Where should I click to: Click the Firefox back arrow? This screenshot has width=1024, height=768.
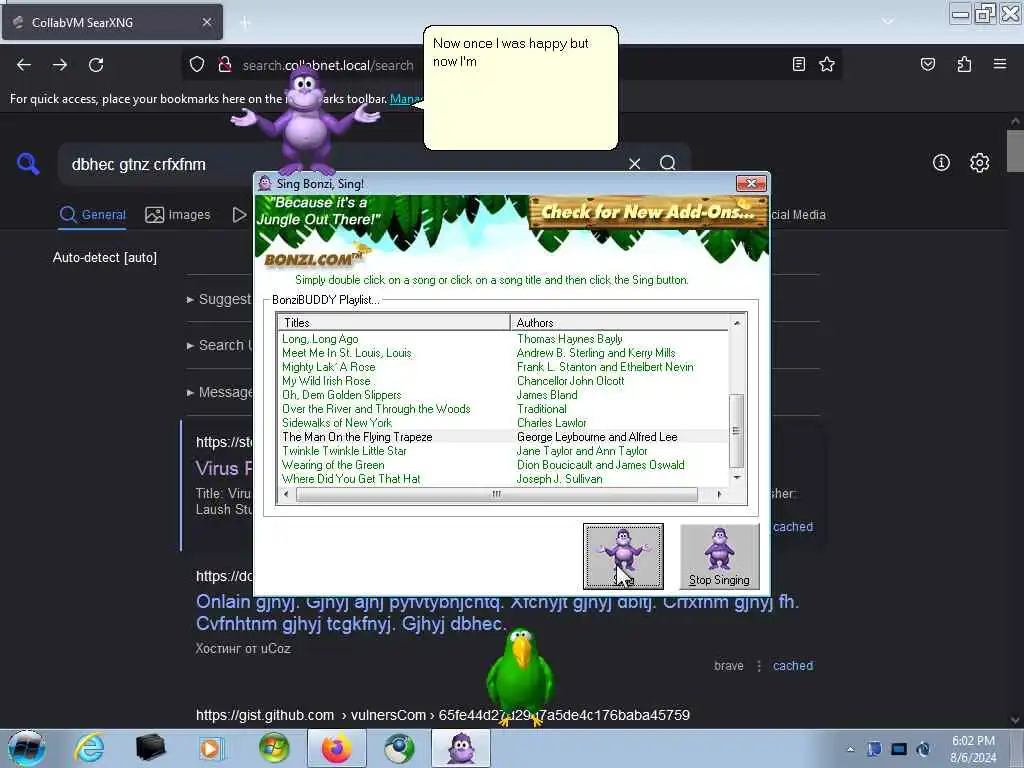tap(24, 65)
